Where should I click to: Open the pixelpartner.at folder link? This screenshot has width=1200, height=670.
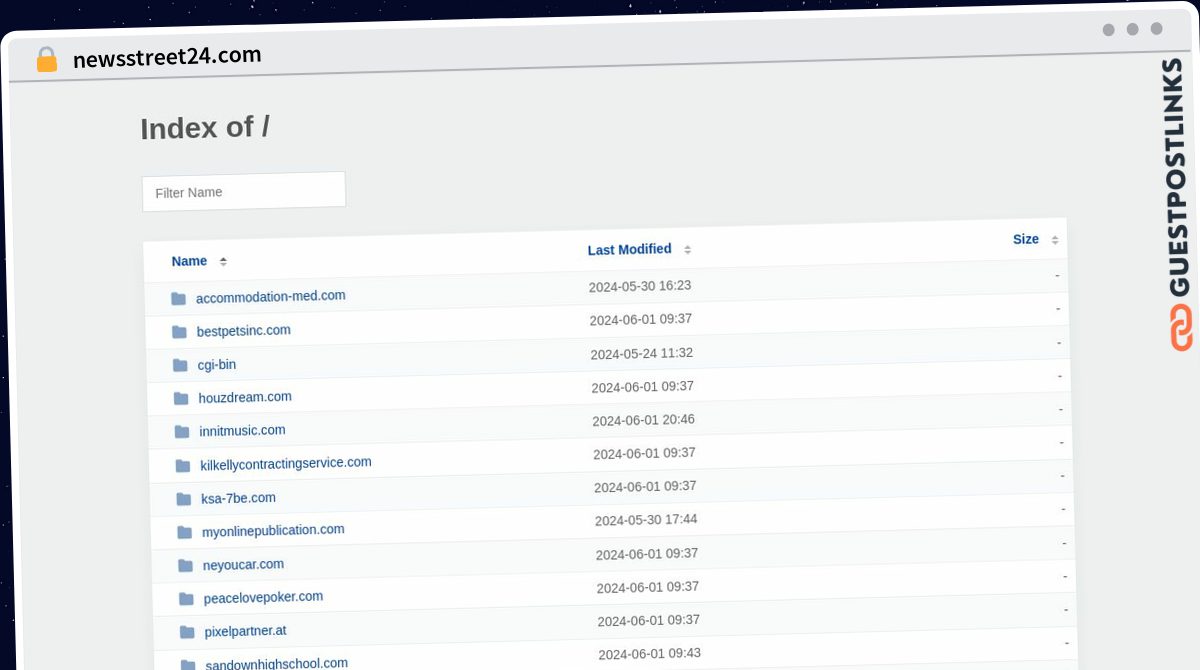click(x=245, y=631)
